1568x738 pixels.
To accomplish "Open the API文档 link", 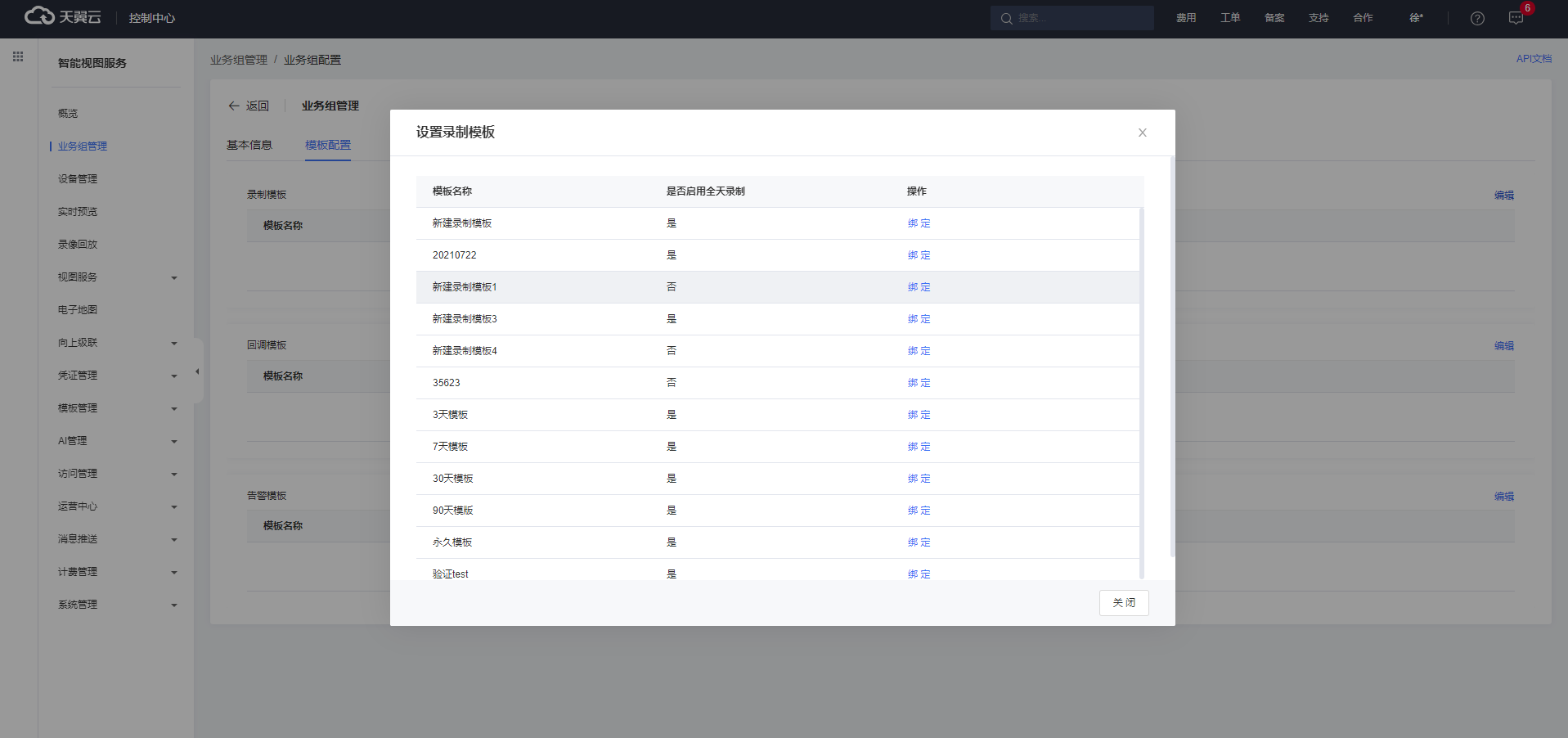I will pos(1533,59).
